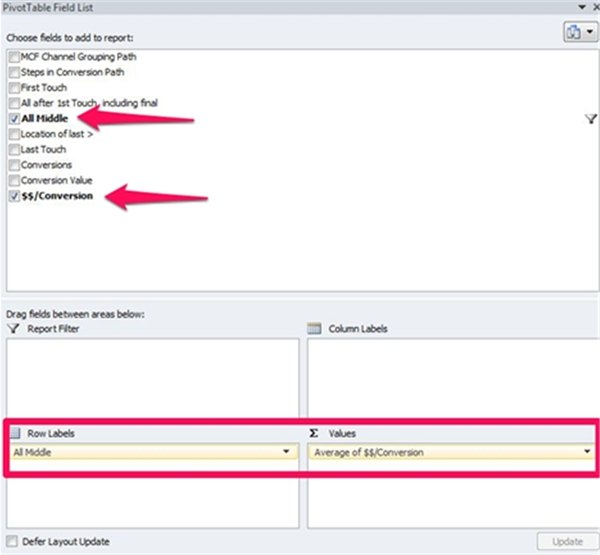Uncheck the All Middle field

point(13,119)
